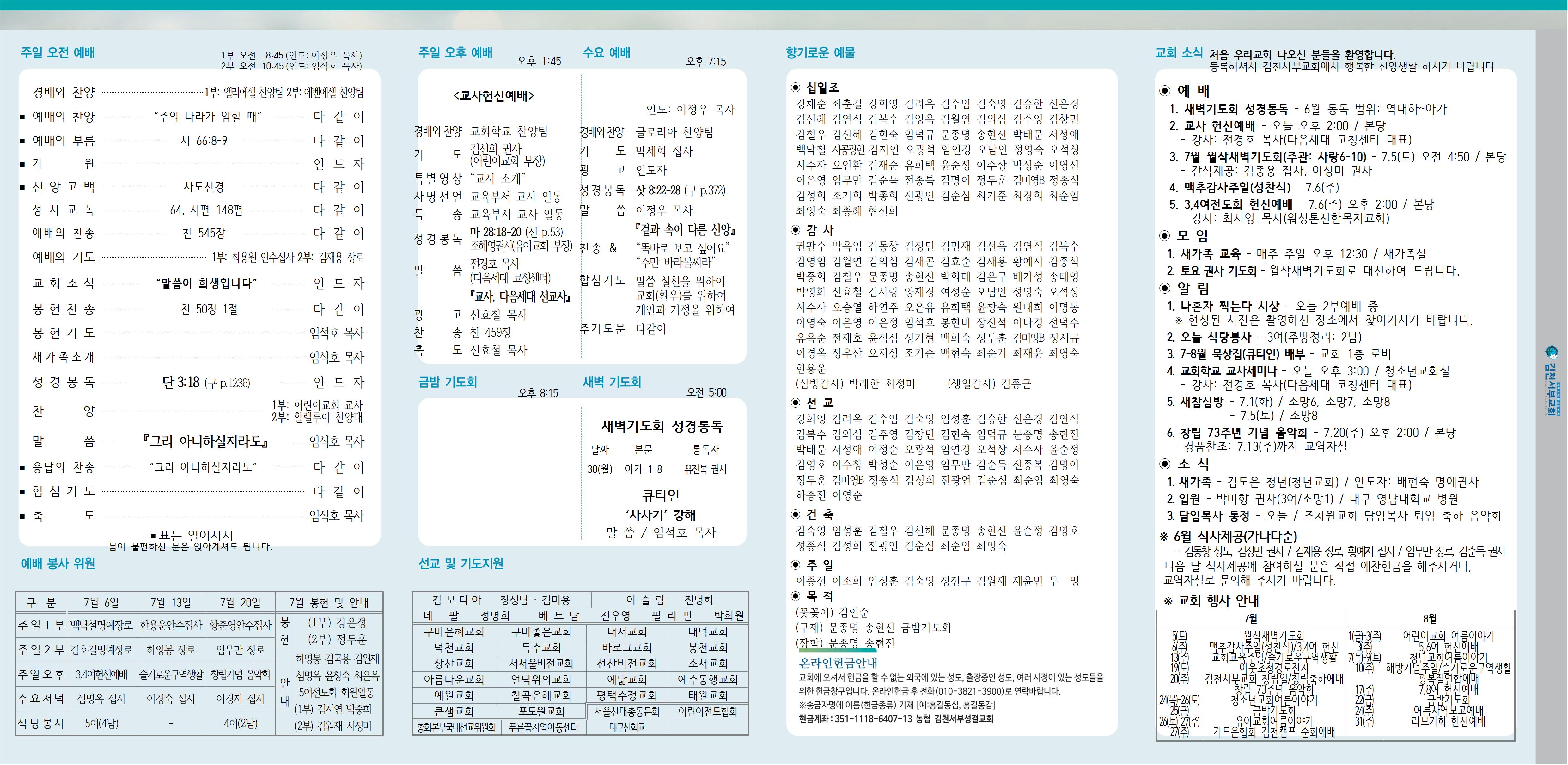1568x765 pixels.
Task: Select the scripture reading '단 3:18'
Action: (x=181, y=382)
